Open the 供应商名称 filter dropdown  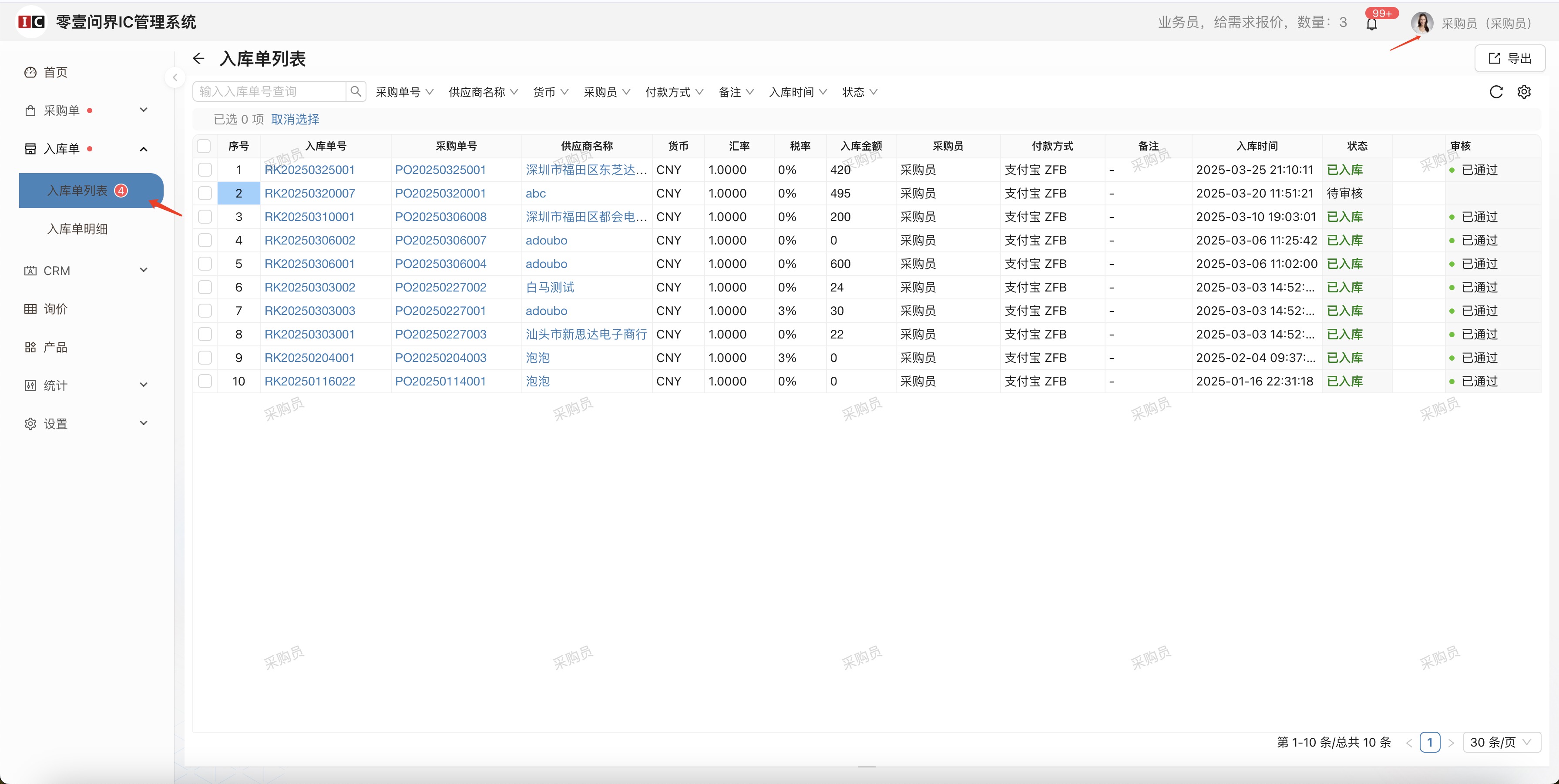pyautogui.click(x=483, y=92)
